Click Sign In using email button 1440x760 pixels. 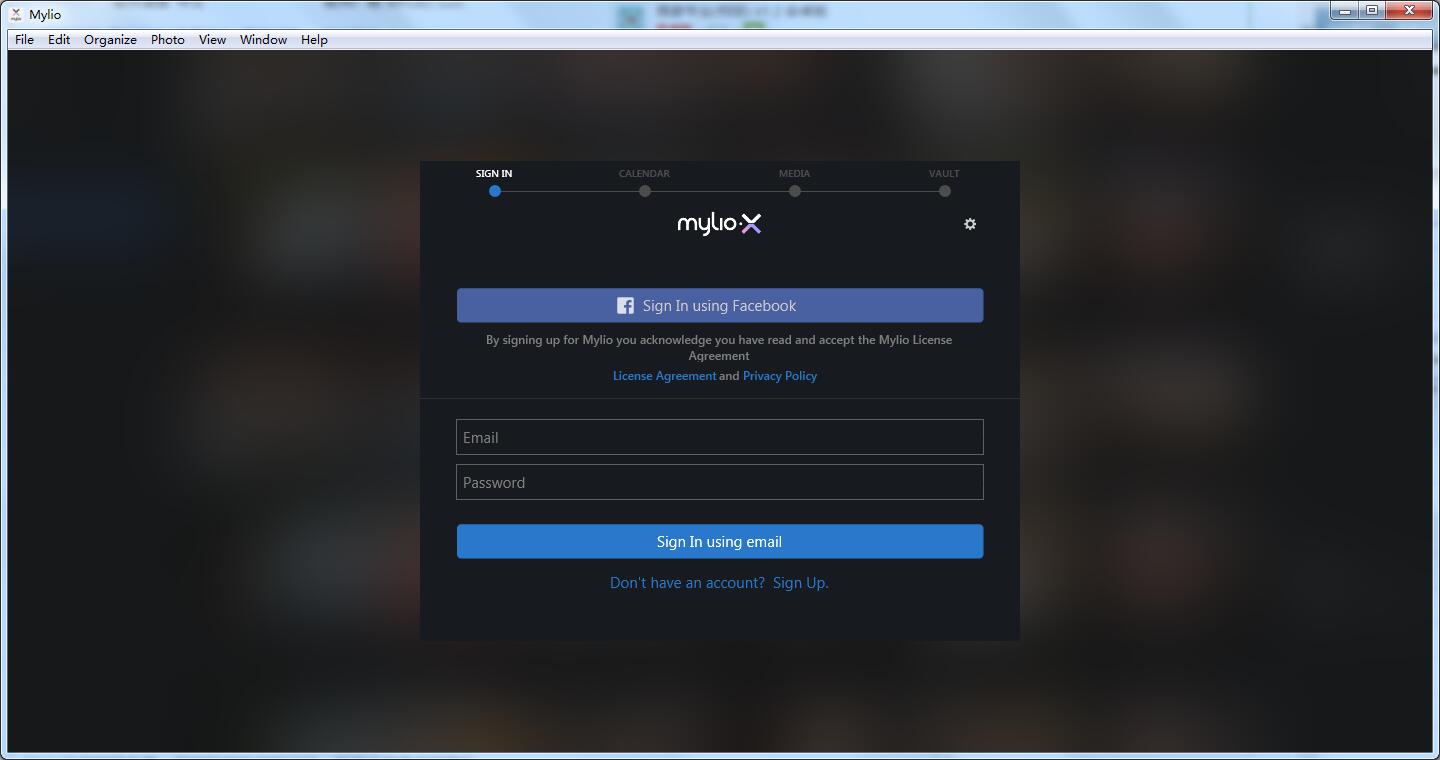click(720, 542)
